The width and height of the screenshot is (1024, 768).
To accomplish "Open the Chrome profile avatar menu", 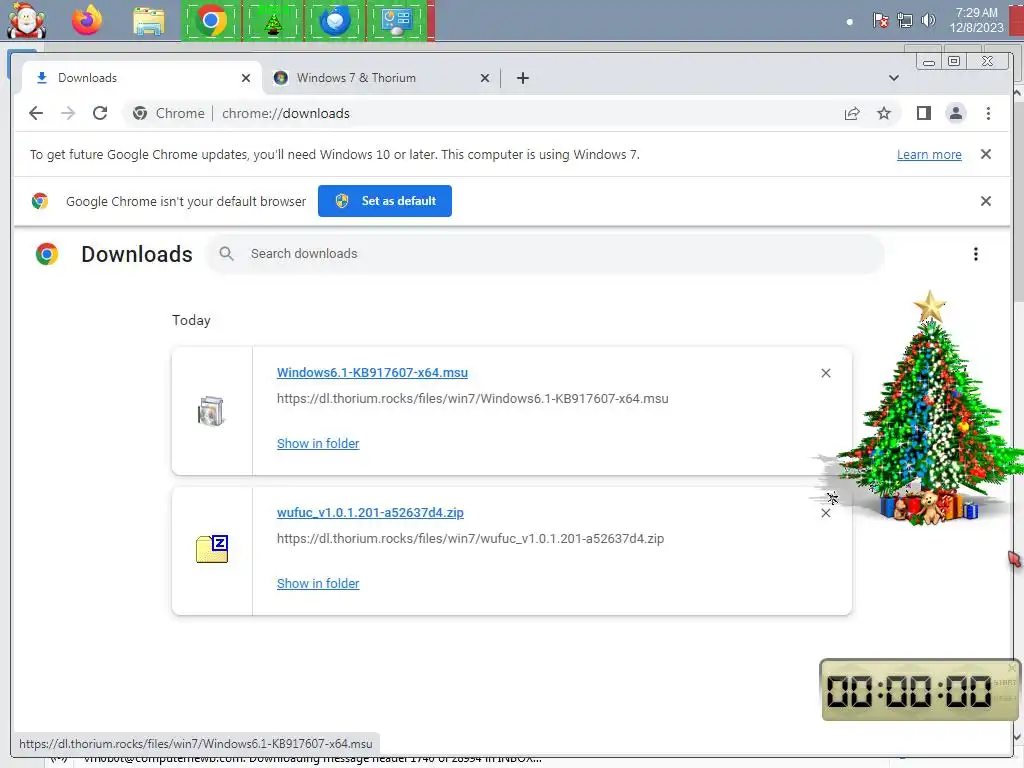I will 955,113.
